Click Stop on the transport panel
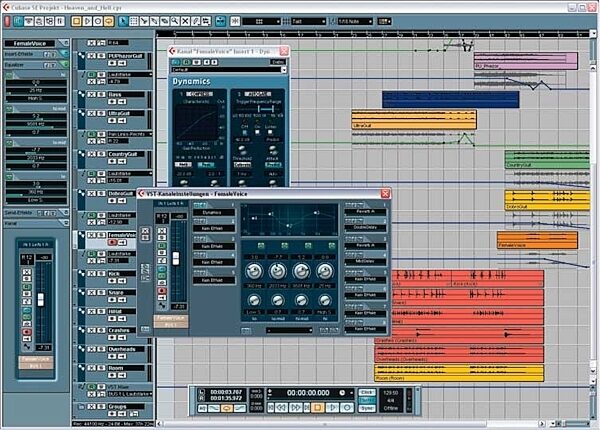The height and width of the screenshot is (430, 600). [x=317, y=407]
